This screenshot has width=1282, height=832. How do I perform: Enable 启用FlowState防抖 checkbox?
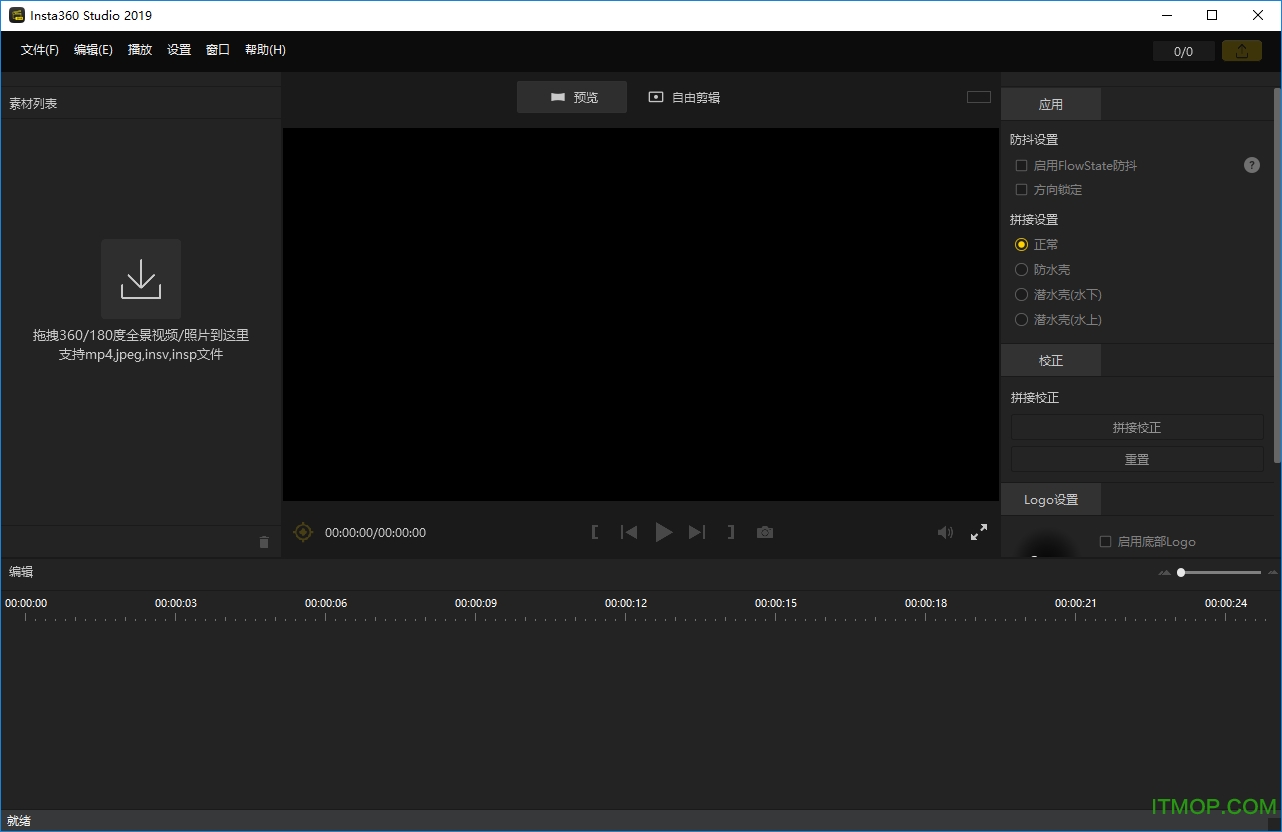point(1021,165)
